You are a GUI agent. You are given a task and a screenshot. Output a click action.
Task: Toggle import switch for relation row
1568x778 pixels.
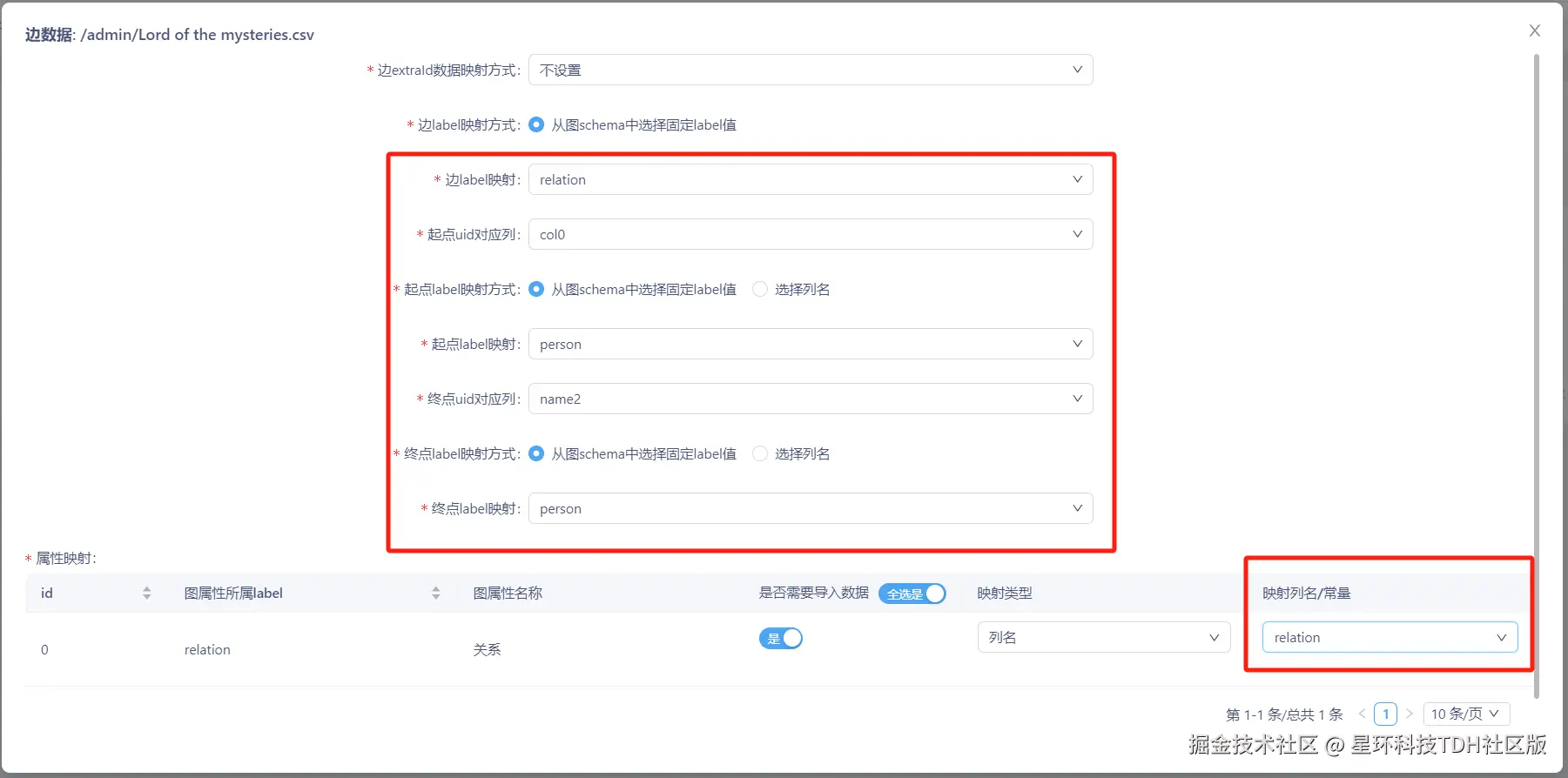tap(780, 639)
